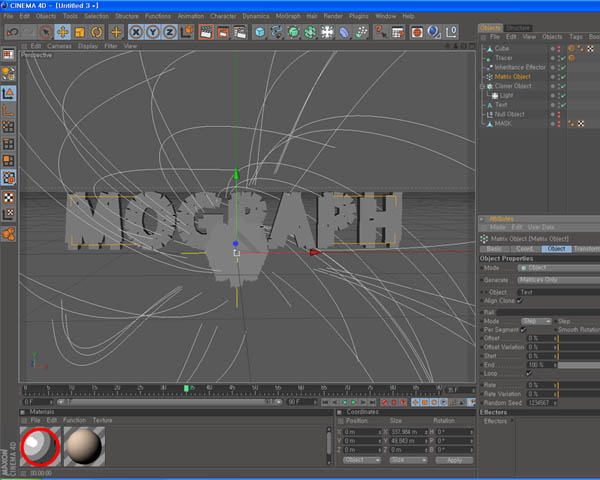Activate the Scale tool
Image resolution: width=600 pixels, height=480 pixels.
[80, 32]
